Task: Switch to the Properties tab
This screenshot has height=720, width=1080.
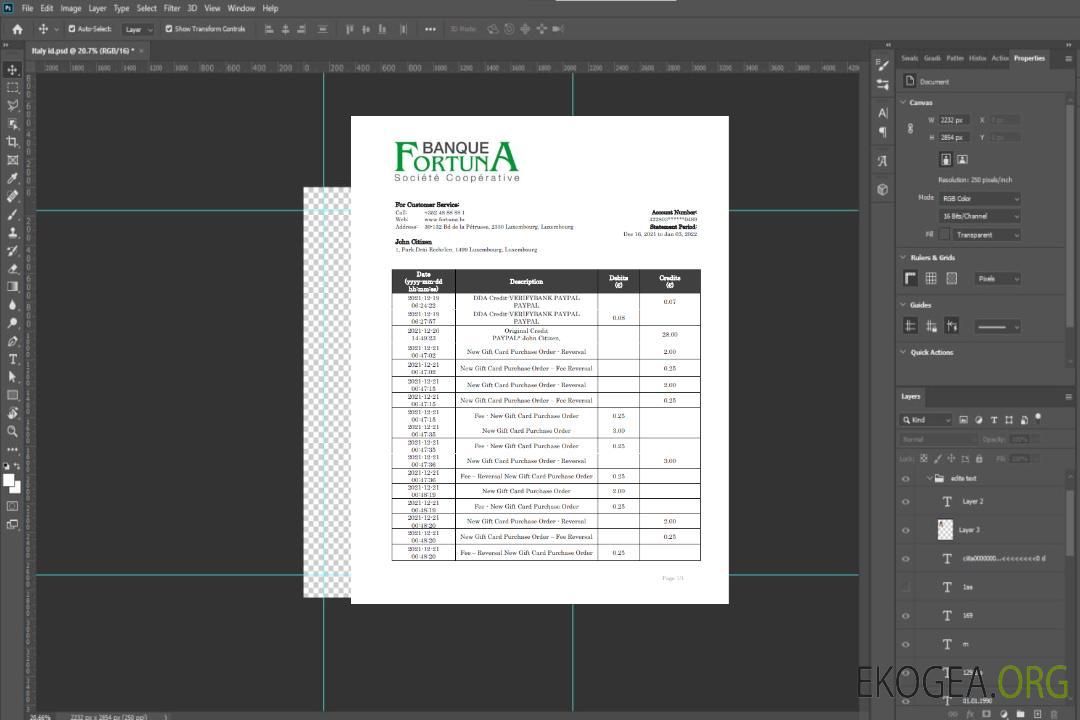Action: coord(1029,59)
